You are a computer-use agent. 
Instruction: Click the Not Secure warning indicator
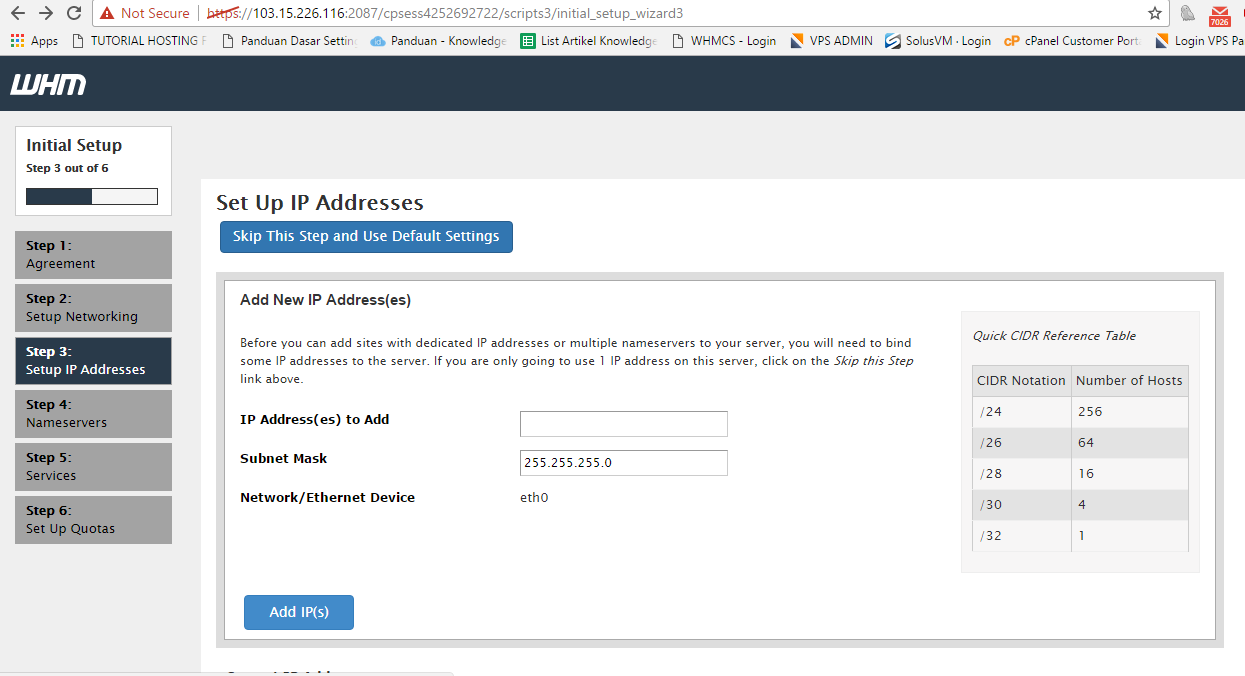click(144, 14)
